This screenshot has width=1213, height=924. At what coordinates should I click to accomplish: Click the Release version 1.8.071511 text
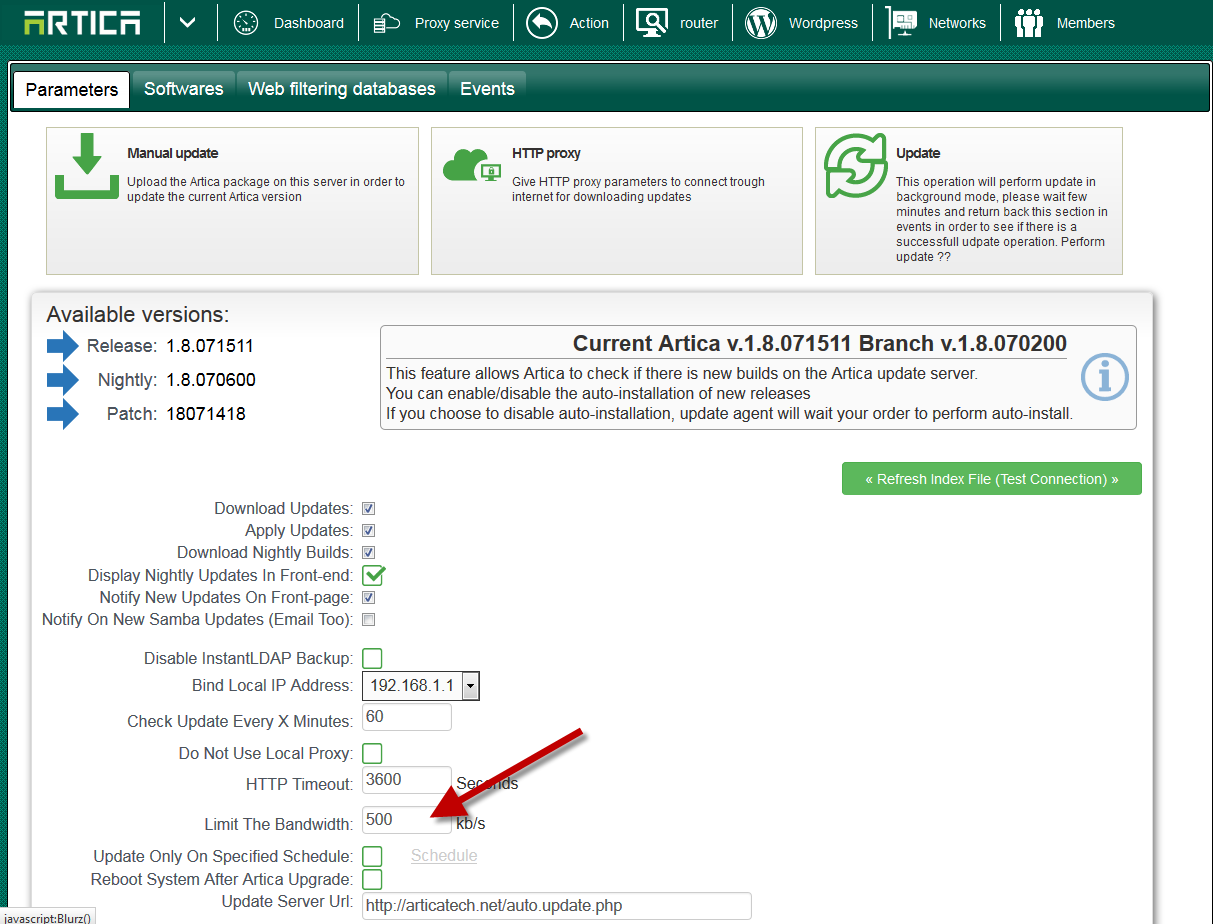point(210,347)
